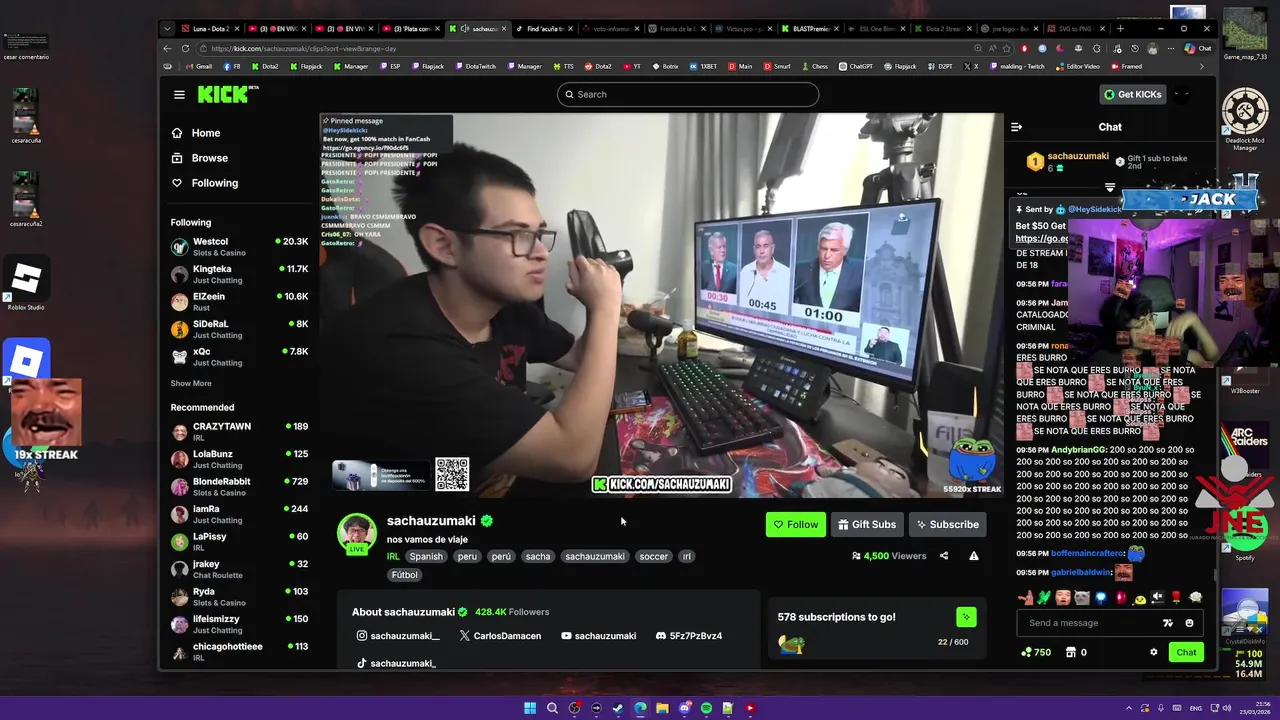Pick the muted speaker emote
This screenshot has height=720, width=1280.
1158,598
